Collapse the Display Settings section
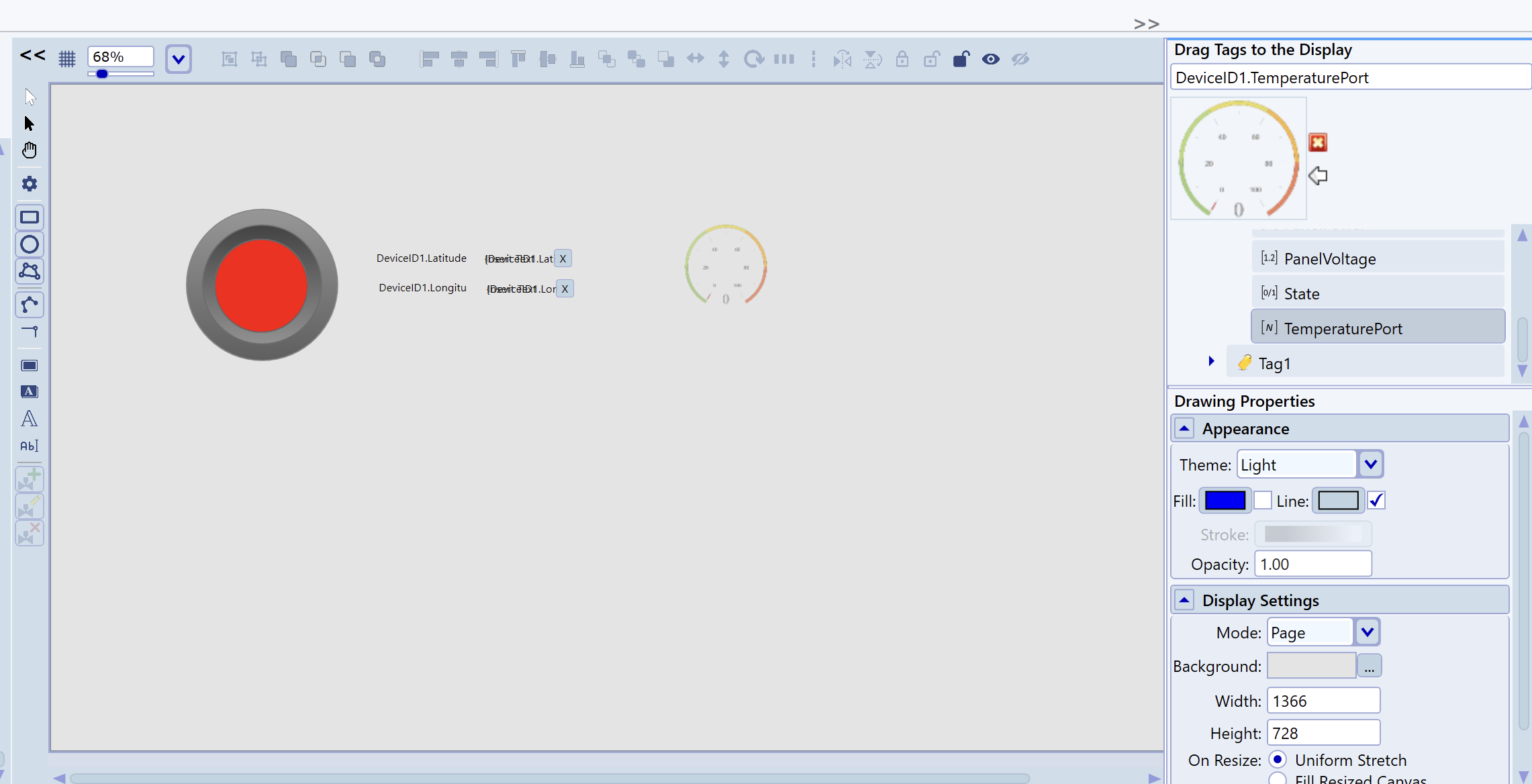The image size is (1532, 784). [x=1184, y=600]
